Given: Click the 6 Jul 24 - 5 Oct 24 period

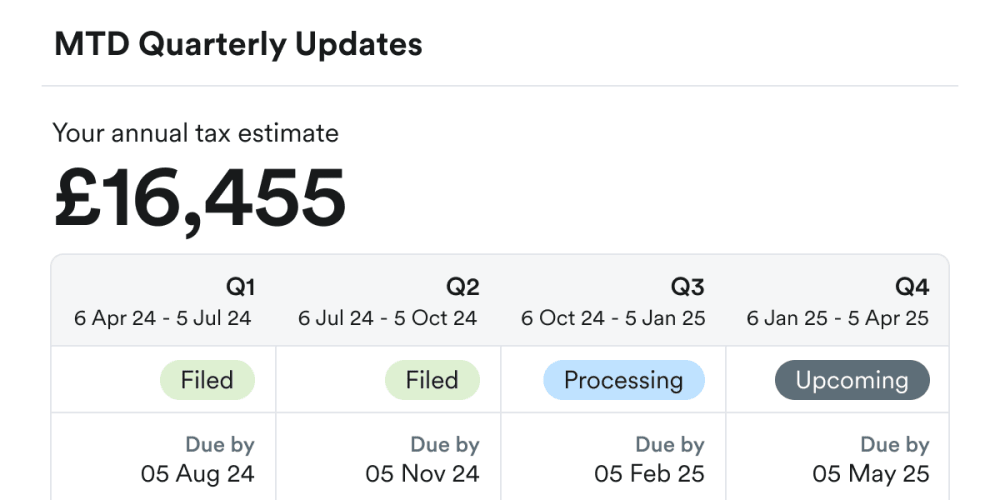Looking at the screenshot, I should point(388,319).
